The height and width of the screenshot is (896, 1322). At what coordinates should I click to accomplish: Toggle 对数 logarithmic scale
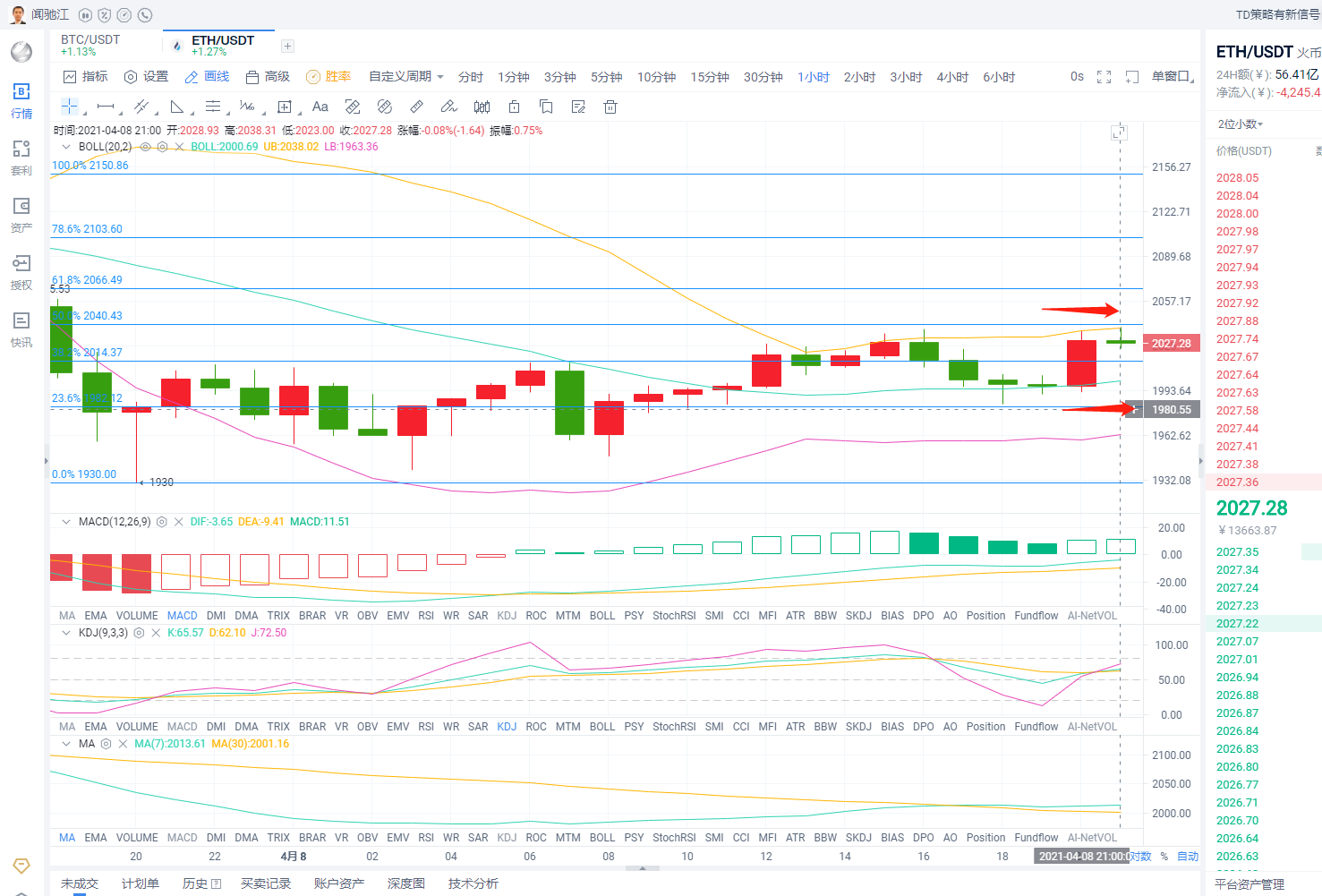1140,857
